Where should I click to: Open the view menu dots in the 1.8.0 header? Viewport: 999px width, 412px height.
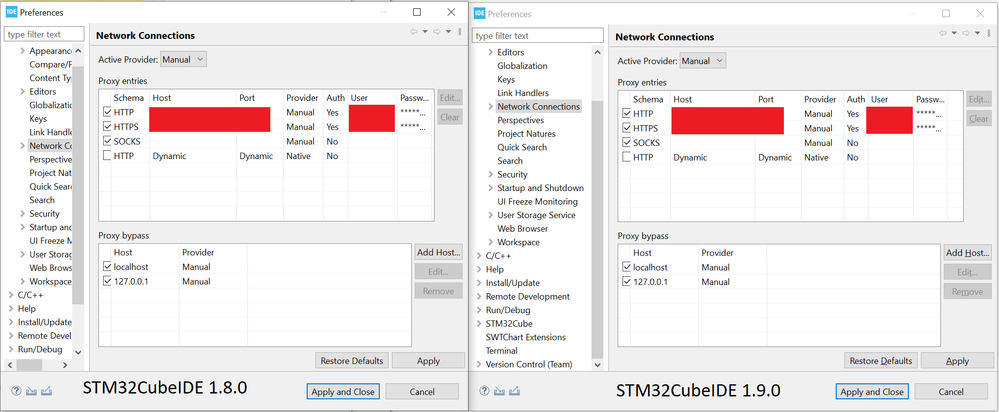click(x=460, y=31)
